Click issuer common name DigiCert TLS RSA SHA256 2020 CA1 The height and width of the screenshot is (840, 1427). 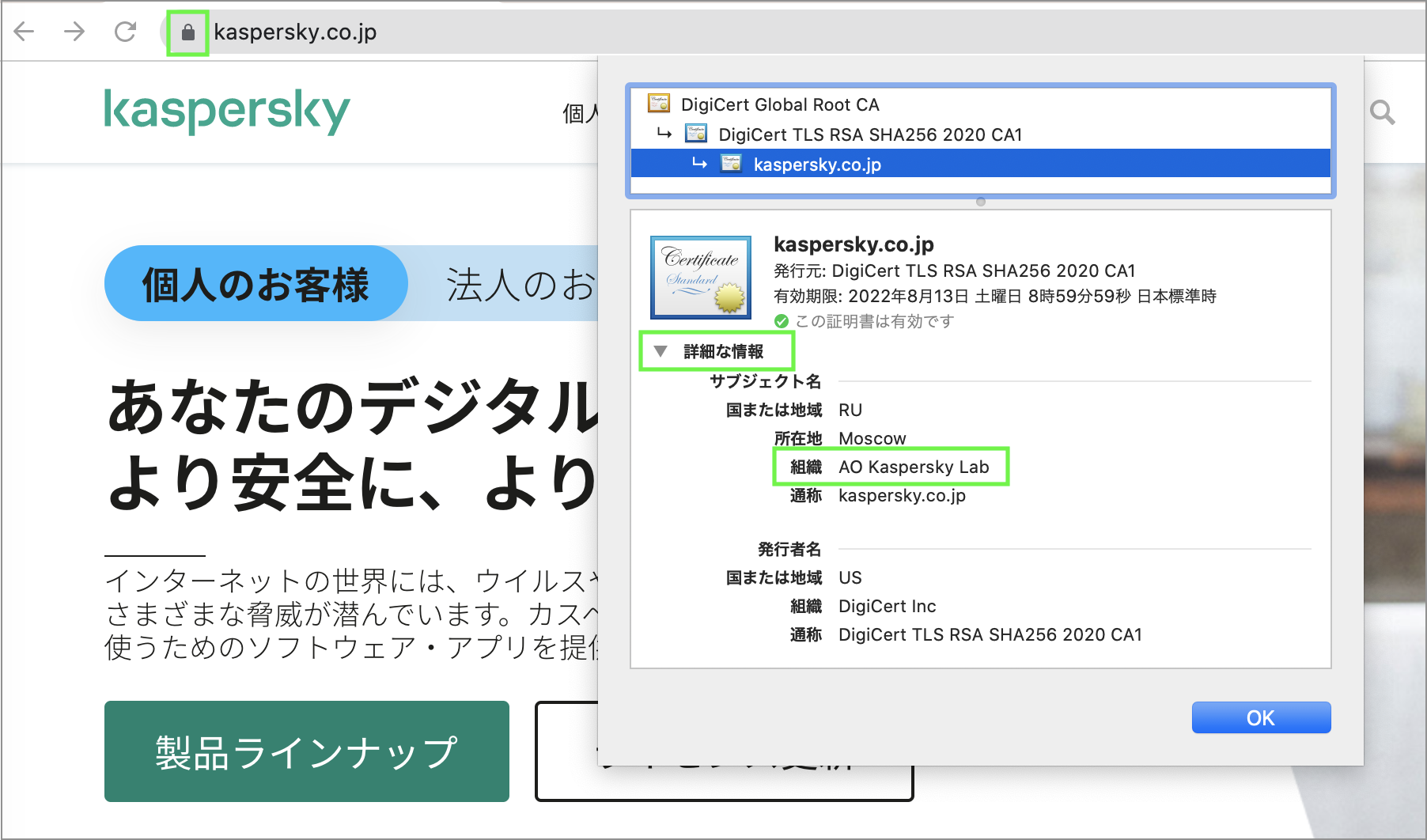pos(990,634)
